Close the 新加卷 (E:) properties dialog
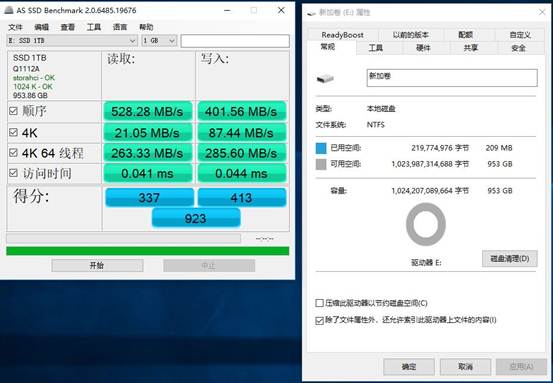This screenshot has height=383, width=553. pyautogui.click(x=542, y=12)
